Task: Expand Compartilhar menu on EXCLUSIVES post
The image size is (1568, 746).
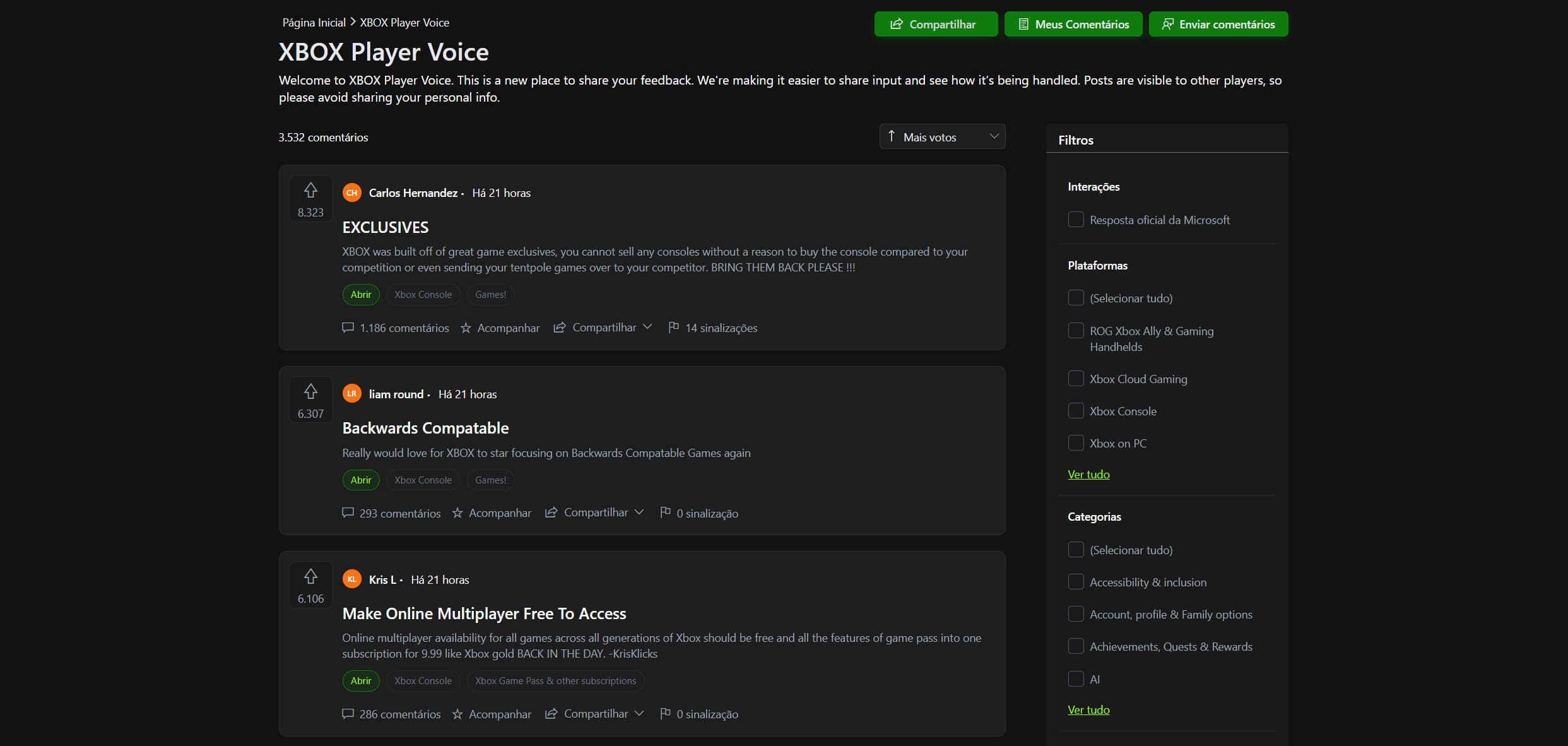Action: [x=647, y=327]
